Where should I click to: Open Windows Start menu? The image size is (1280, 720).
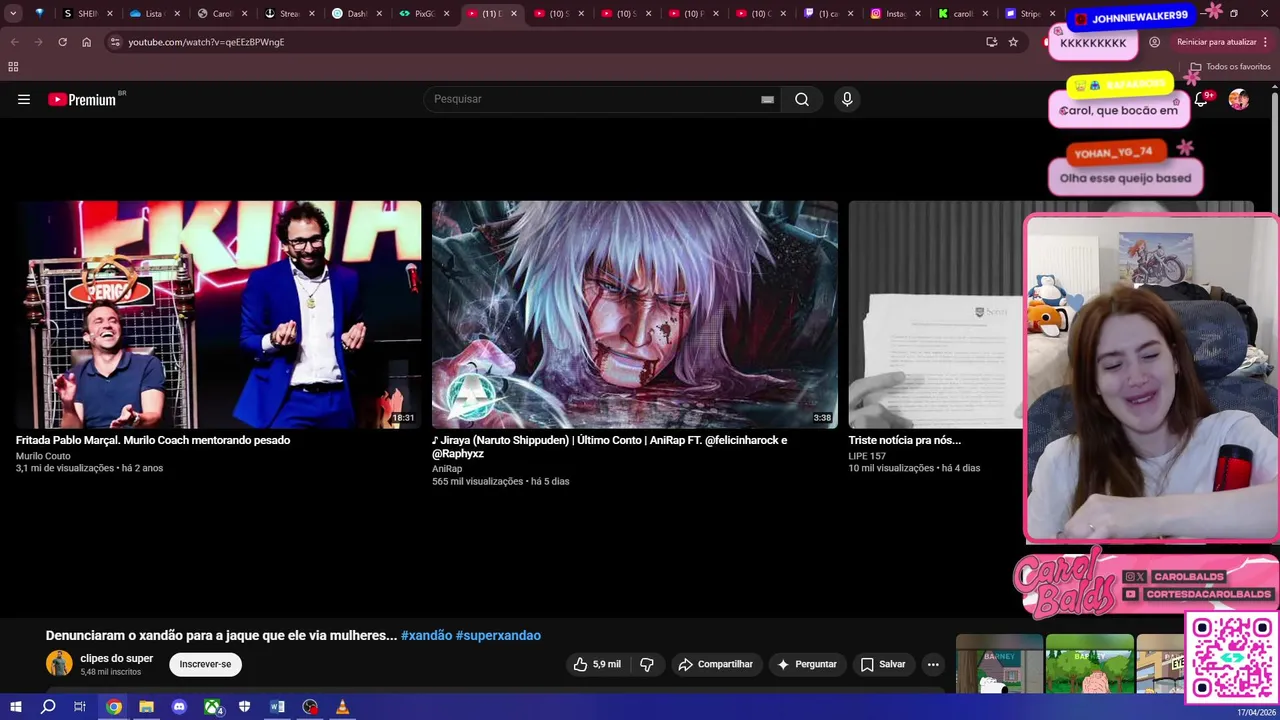pos(15,707)
